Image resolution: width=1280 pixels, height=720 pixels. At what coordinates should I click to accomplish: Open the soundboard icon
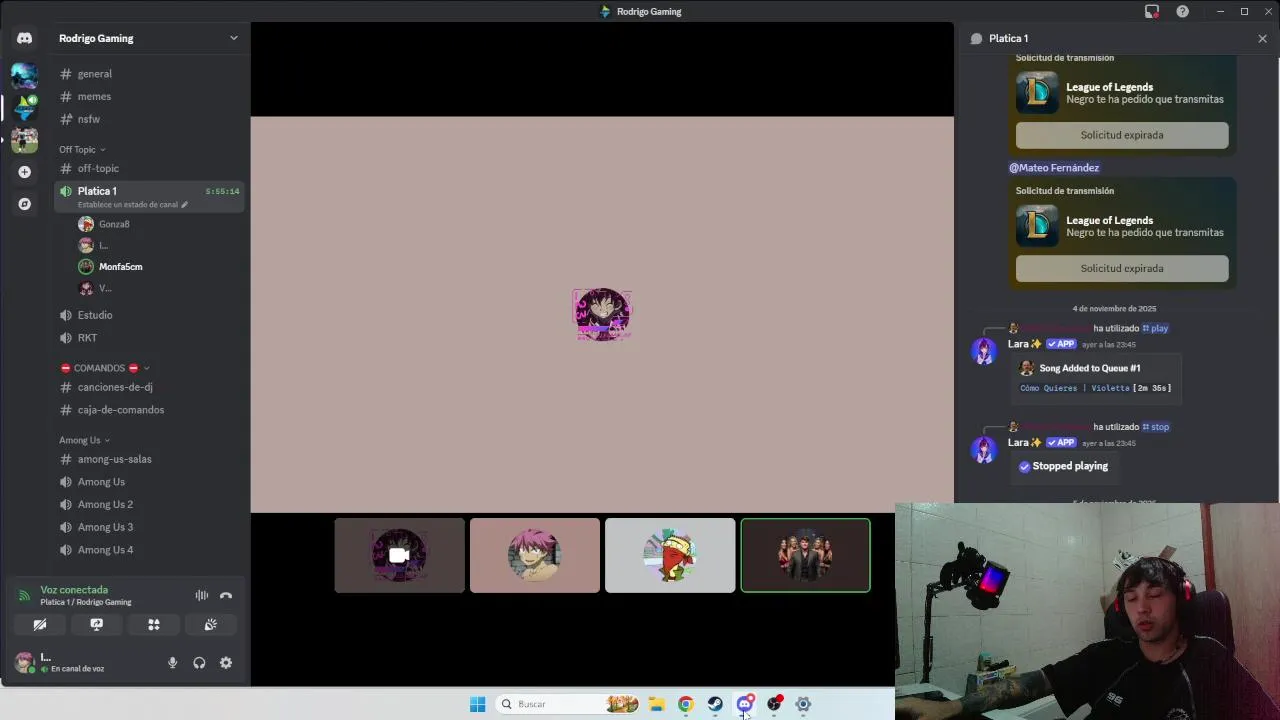[x=211, y=624]
